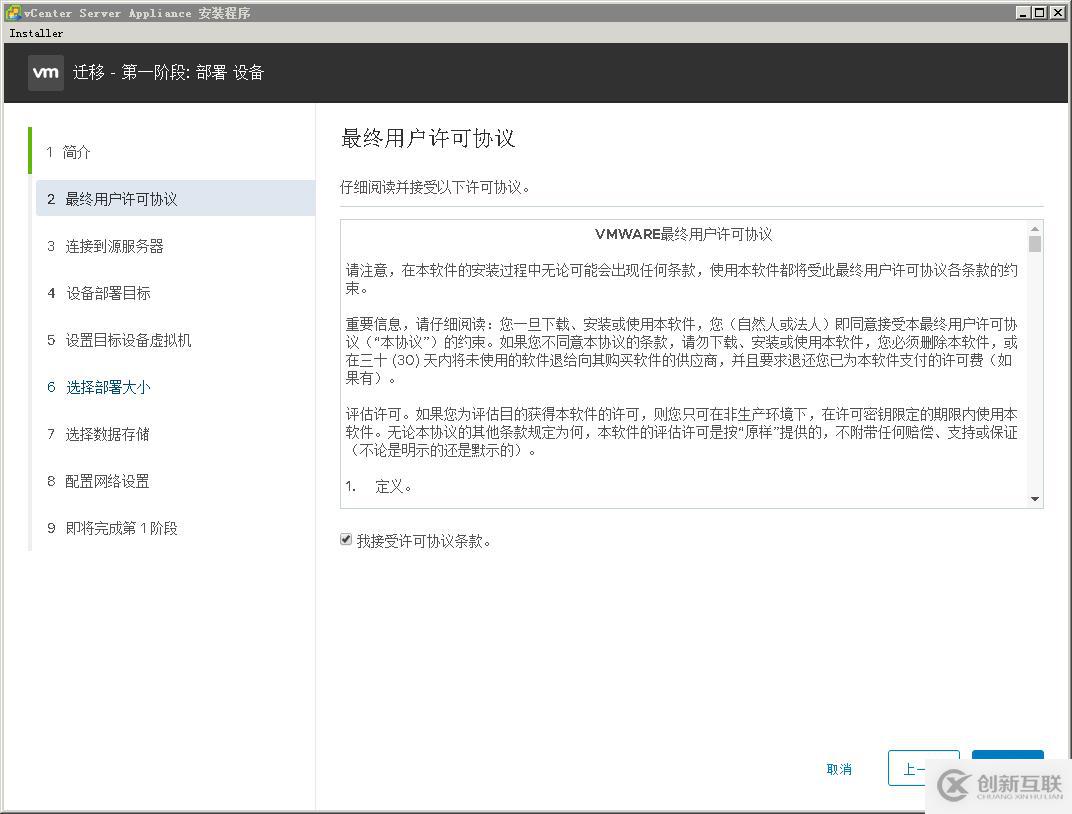The width and height of the screenshot is (1072, 814).
Task: Click the 取消 cancel button
Action: [x=839, y=769]
